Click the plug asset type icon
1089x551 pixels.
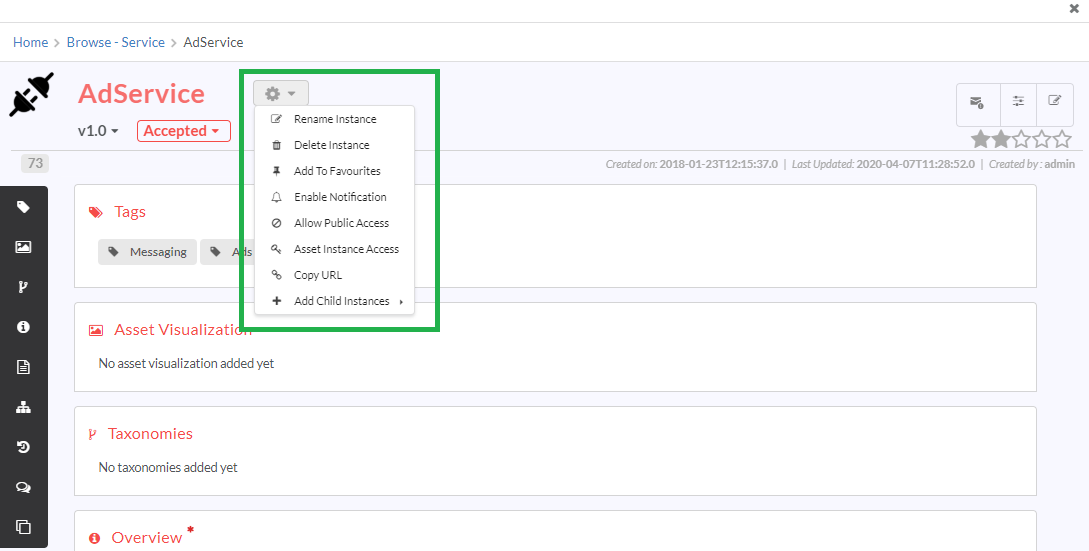pos(31,94)
